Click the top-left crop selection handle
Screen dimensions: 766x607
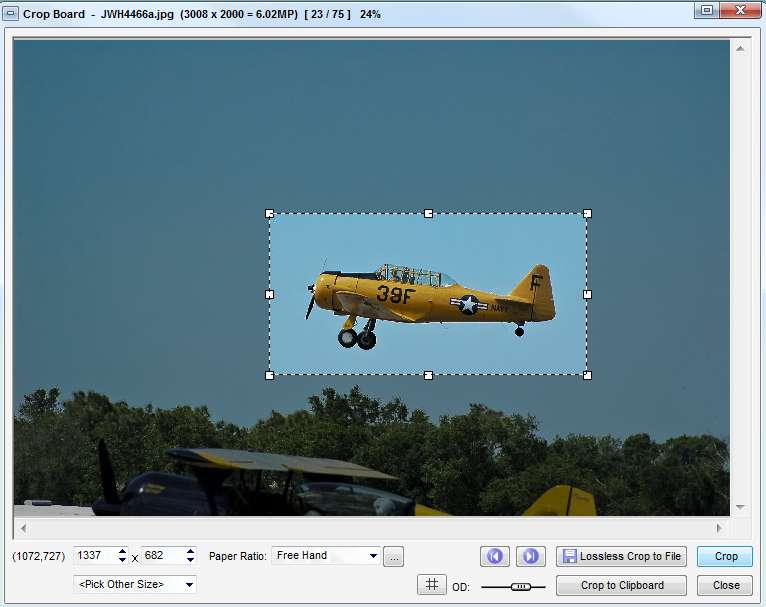(269, 213)
